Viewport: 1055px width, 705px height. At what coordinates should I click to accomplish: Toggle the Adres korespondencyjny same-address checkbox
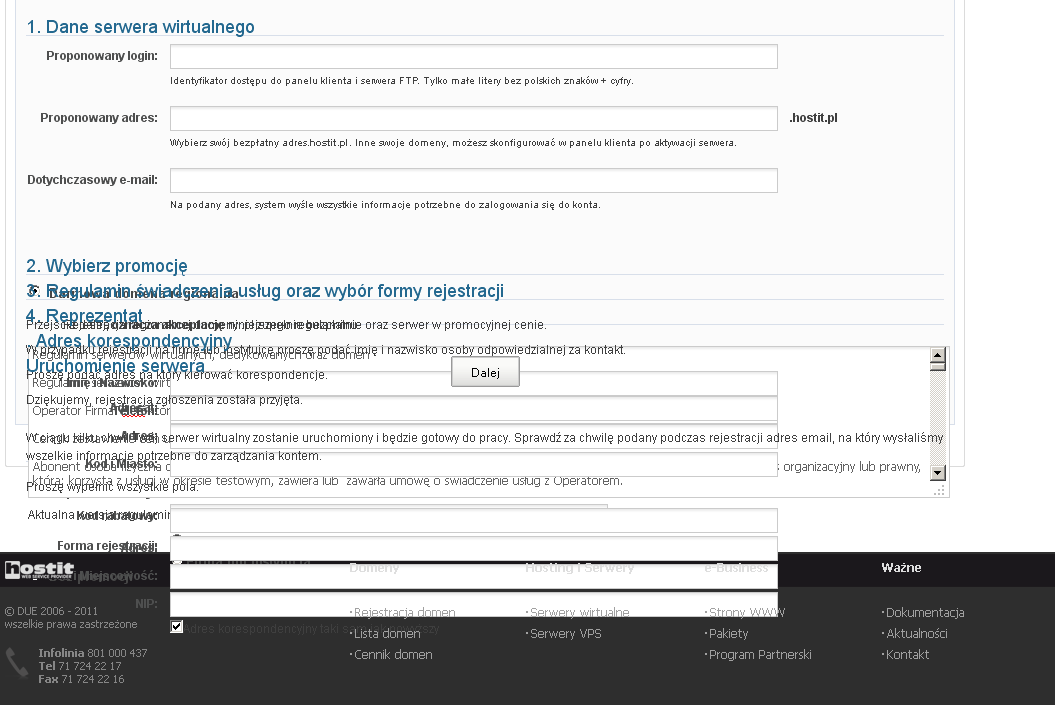[177, 627]
